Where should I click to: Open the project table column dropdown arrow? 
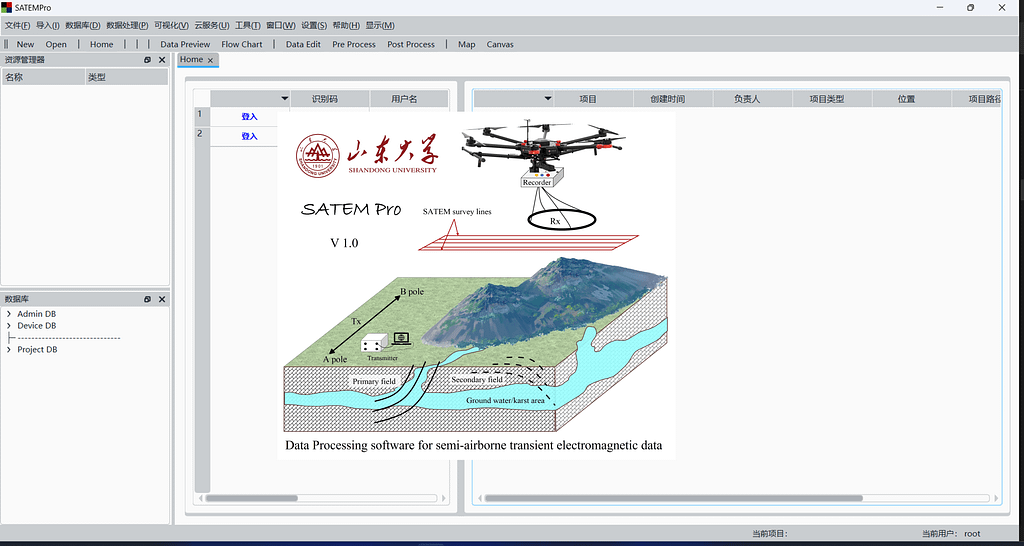[x=548, y=99]
